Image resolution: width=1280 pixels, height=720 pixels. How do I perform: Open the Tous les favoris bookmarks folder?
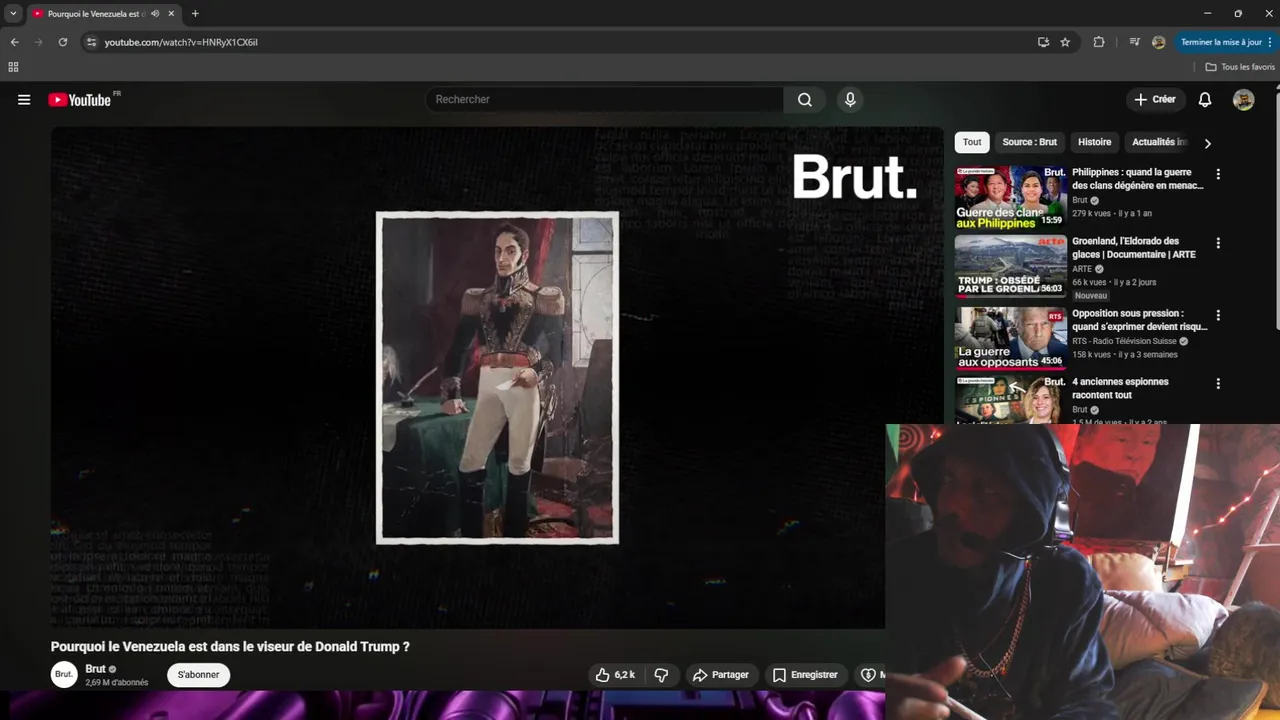[1240, 67]
